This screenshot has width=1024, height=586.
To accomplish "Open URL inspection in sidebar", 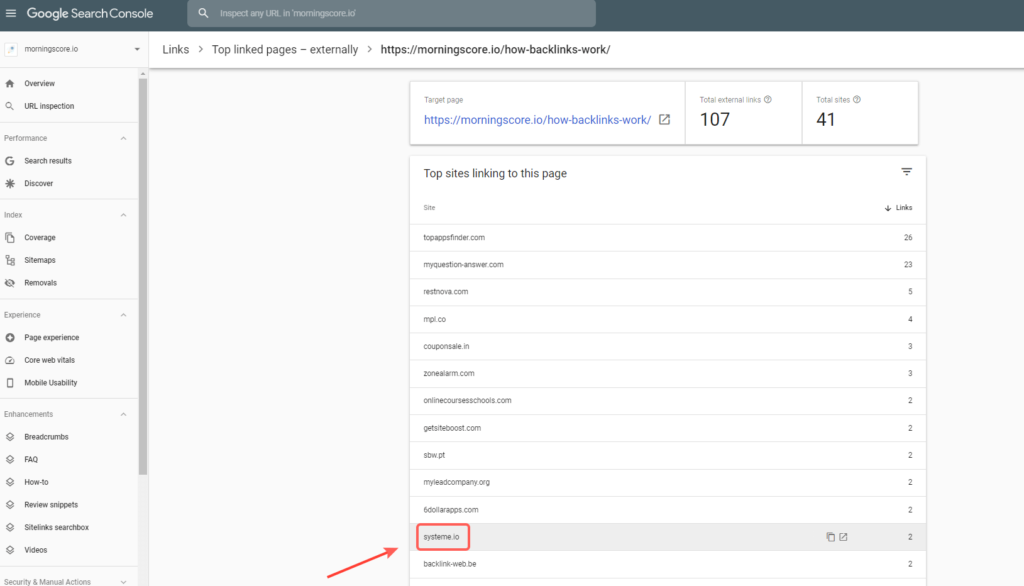I will click(x=49, y=106).
